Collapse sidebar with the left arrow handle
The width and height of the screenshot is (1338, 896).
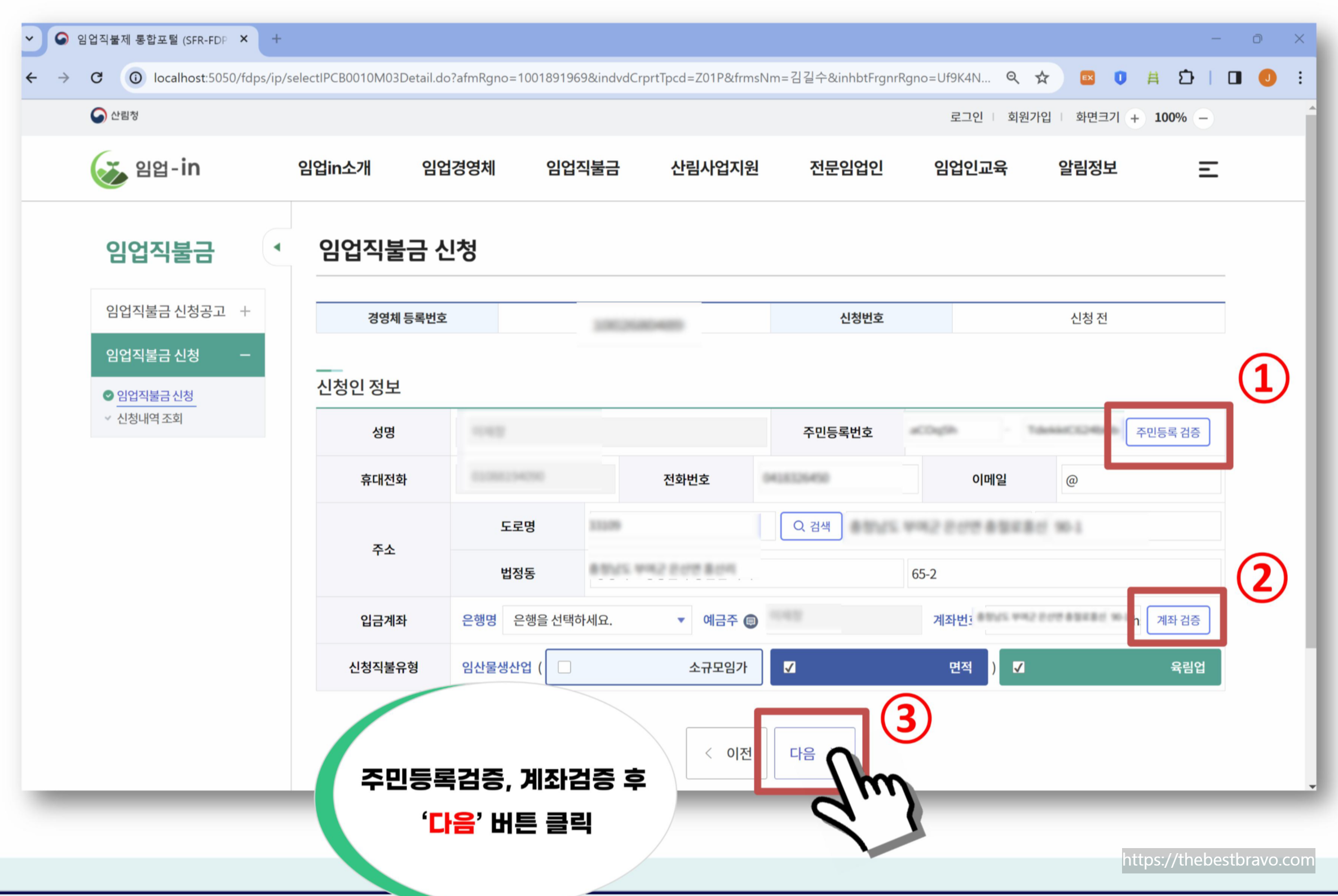pyautogui.click(x=277, y=248)
